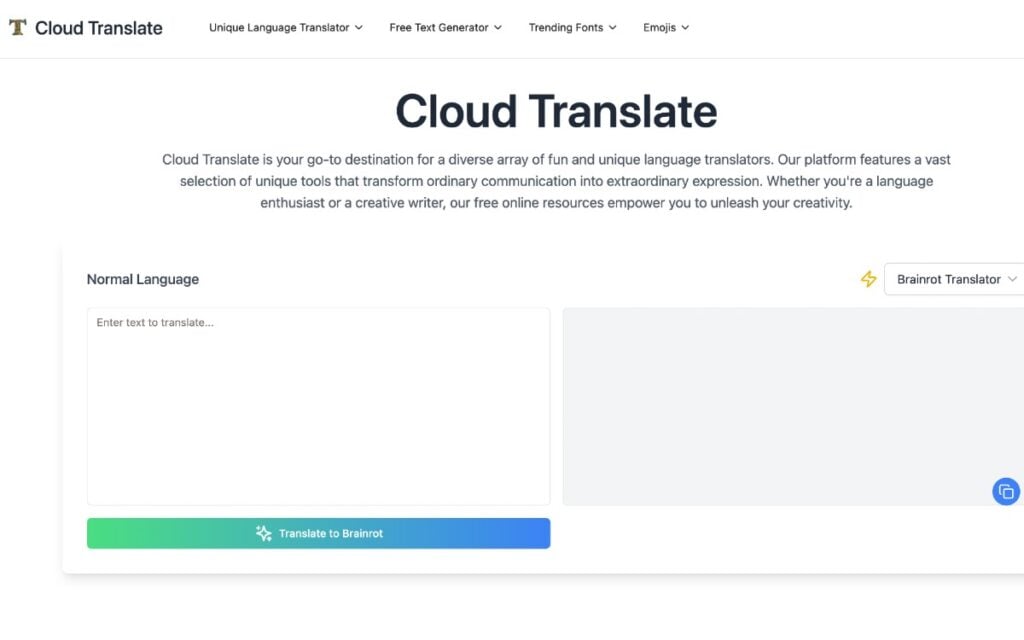
Task: Click the chevron icon beside Unique Language Translator
Action: [x=357, y=28]
